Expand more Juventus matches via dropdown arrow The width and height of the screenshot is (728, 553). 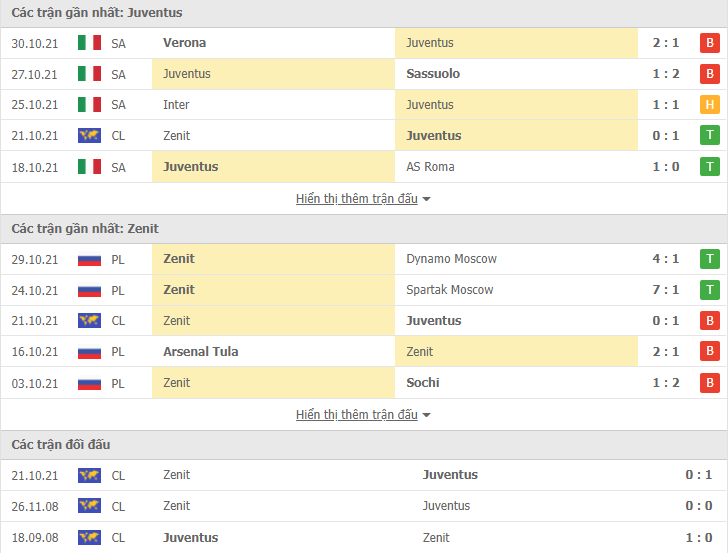(427, 199)
